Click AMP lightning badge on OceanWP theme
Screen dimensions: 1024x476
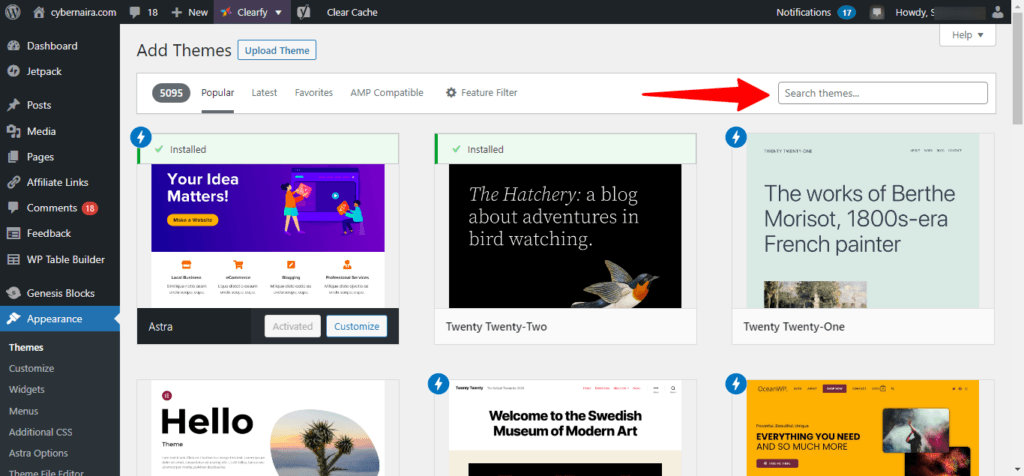736,383
